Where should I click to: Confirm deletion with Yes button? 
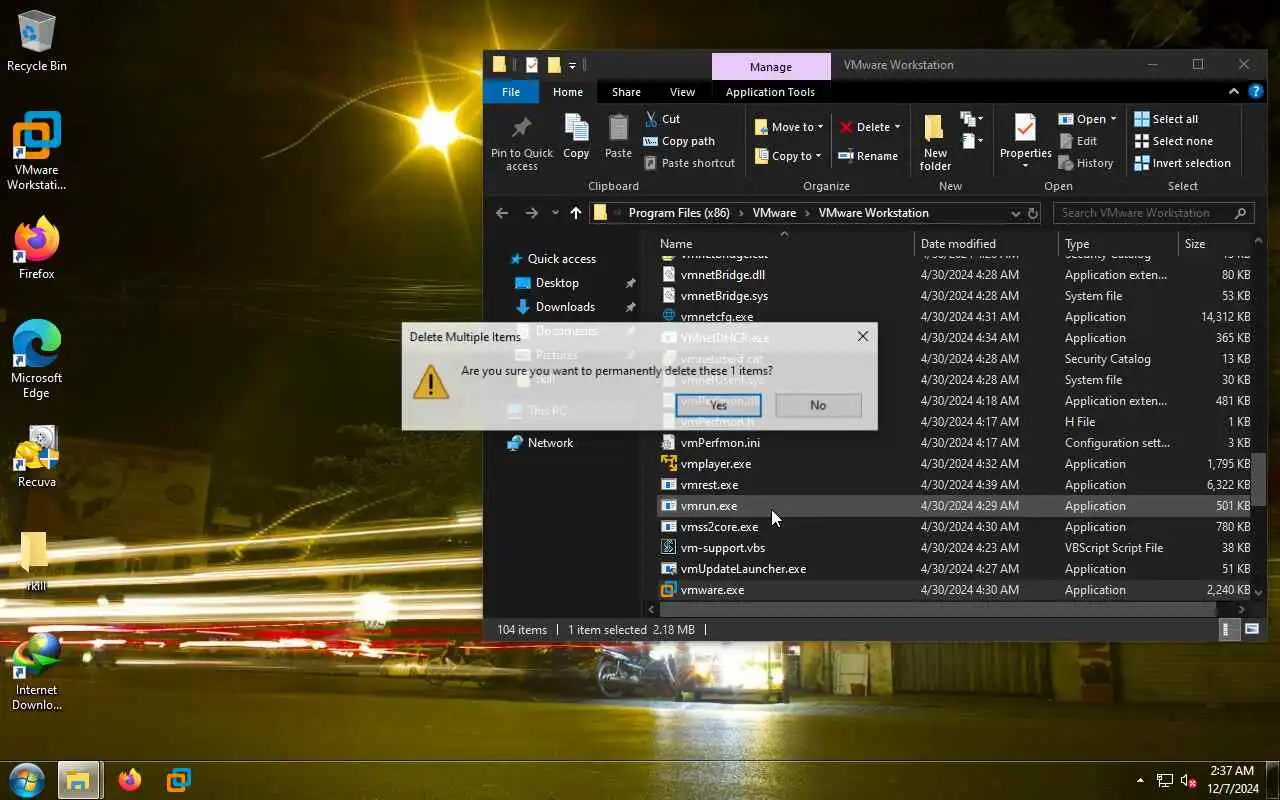pos(718,405)
